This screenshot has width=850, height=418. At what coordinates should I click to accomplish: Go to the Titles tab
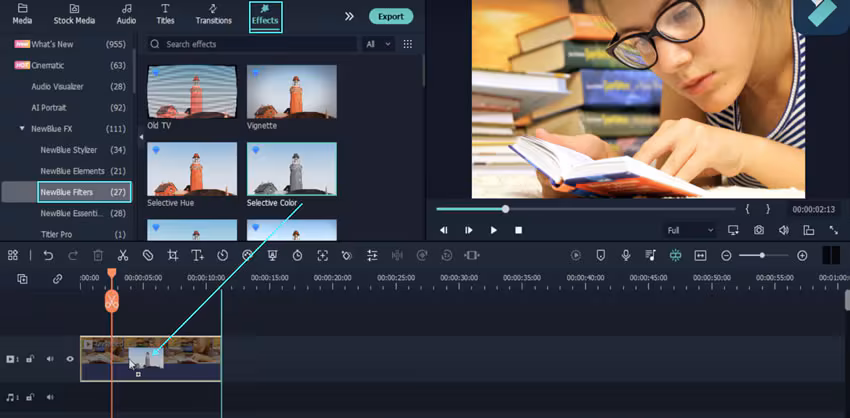coord(165,15)
